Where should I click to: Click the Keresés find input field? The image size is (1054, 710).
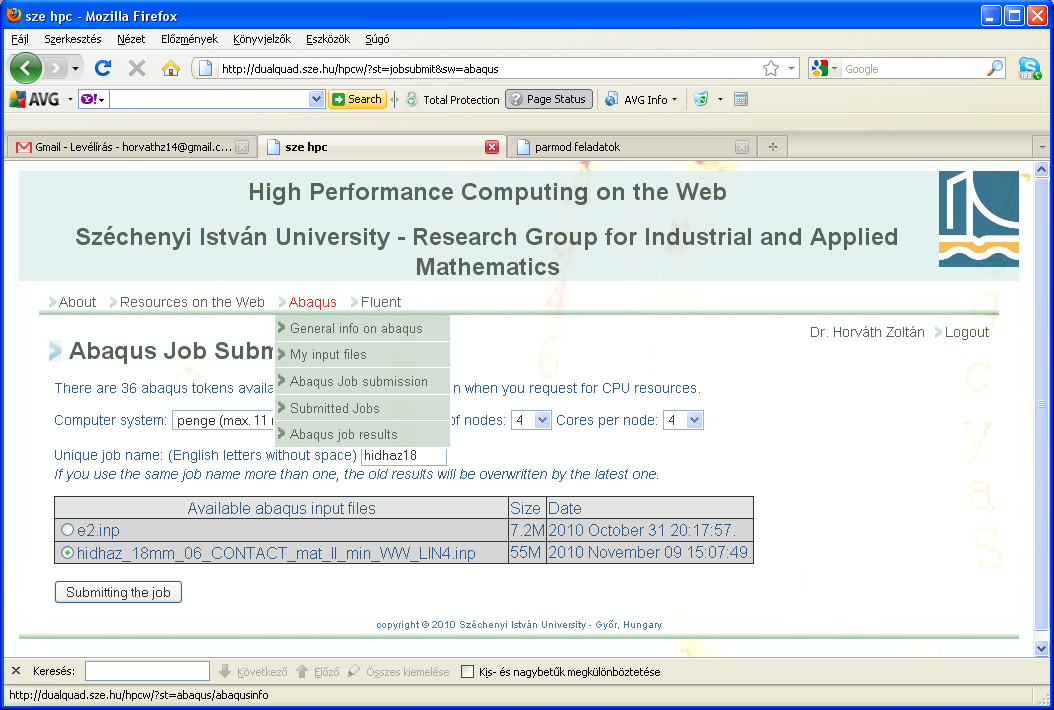pos(148,671)
